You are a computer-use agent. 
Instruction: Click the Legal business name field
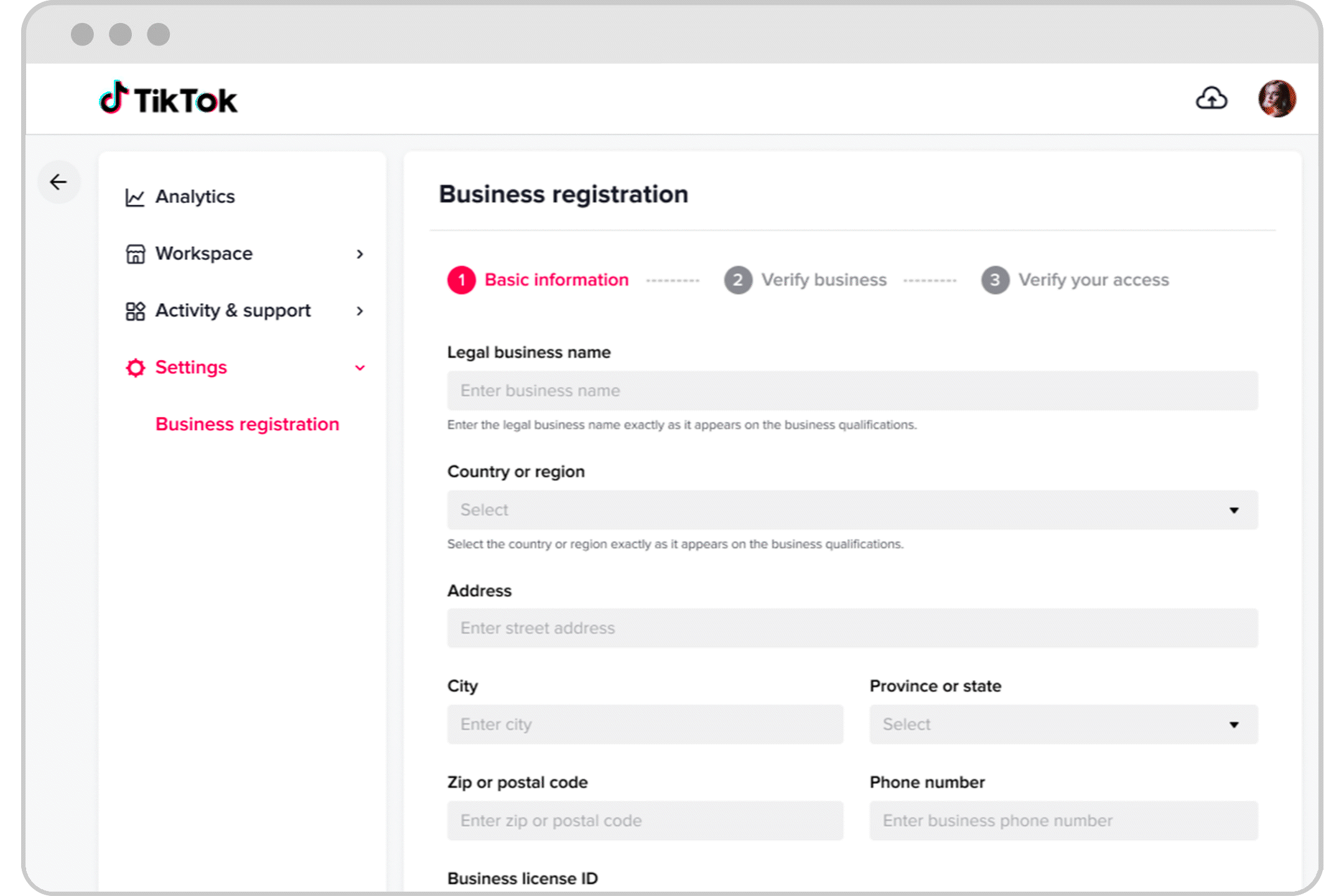(852, 391)
